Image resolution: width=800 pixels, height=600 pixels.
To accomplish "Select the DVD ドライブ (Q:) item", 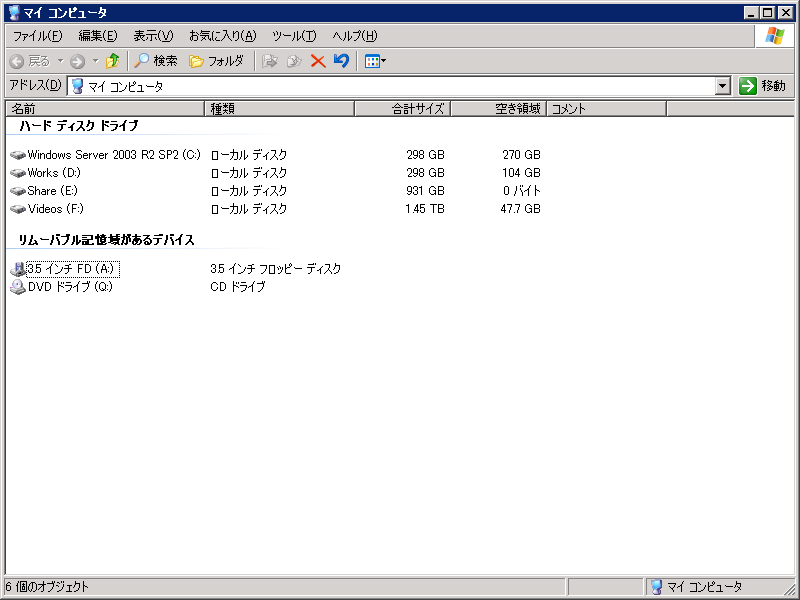I will tap(69, 287).
